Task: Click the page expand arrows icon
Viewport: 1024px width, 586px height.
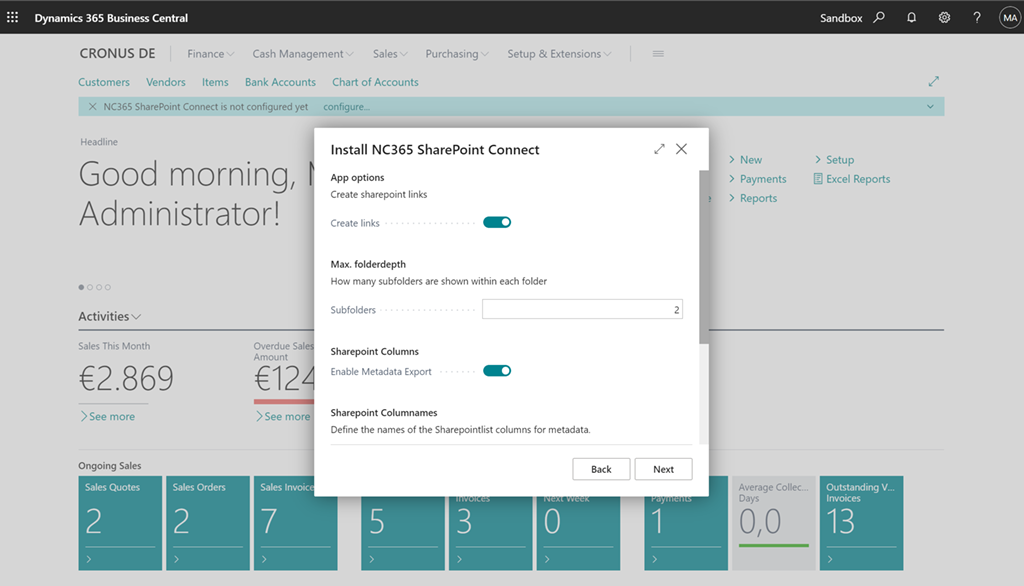Action: click(x=934, y=82)
